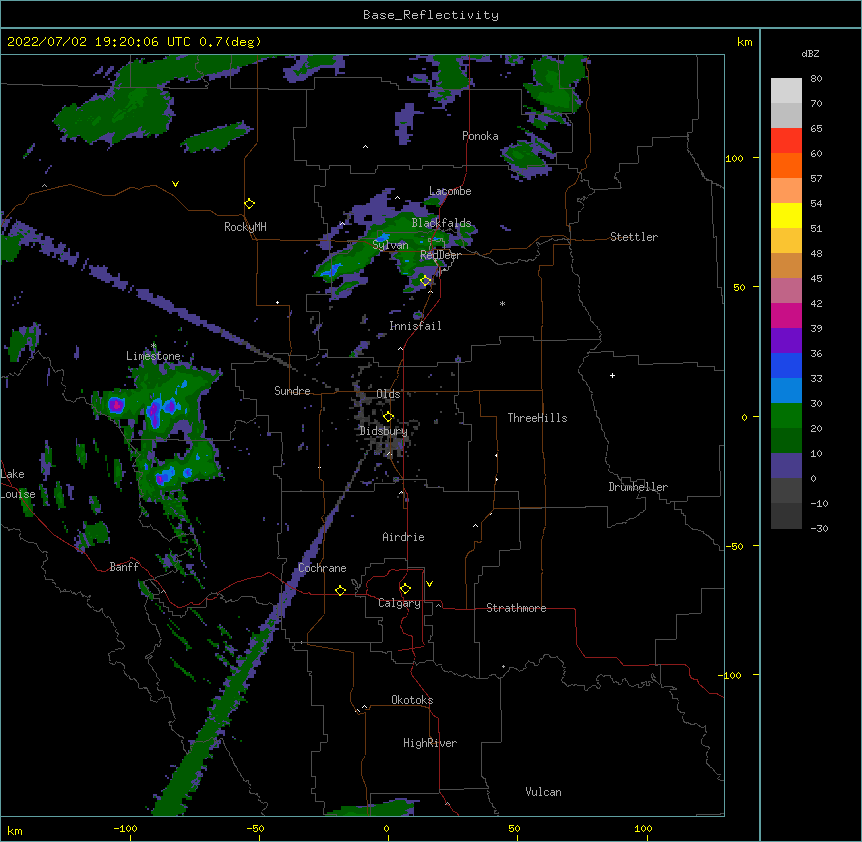Pick the bright yellow 54-51 dBZ swatch
The image size is (862, 842).
tap(786, 215)
